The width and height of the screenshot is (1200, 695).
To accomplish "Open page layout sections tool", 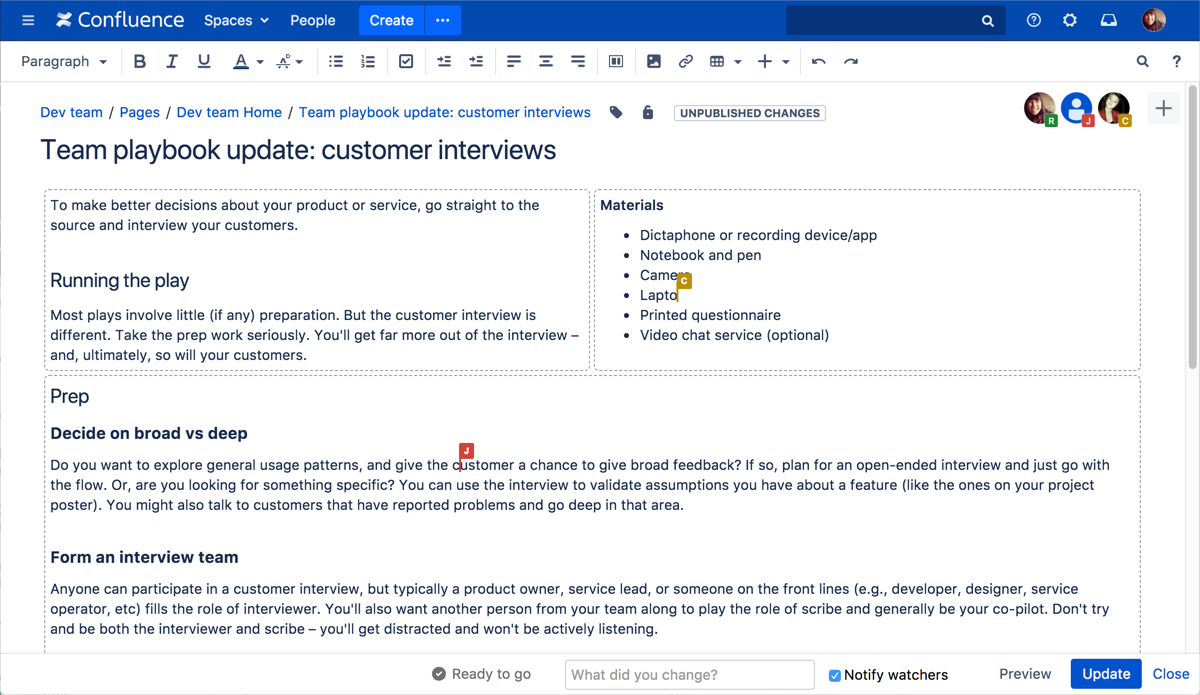I will point(616,61).
